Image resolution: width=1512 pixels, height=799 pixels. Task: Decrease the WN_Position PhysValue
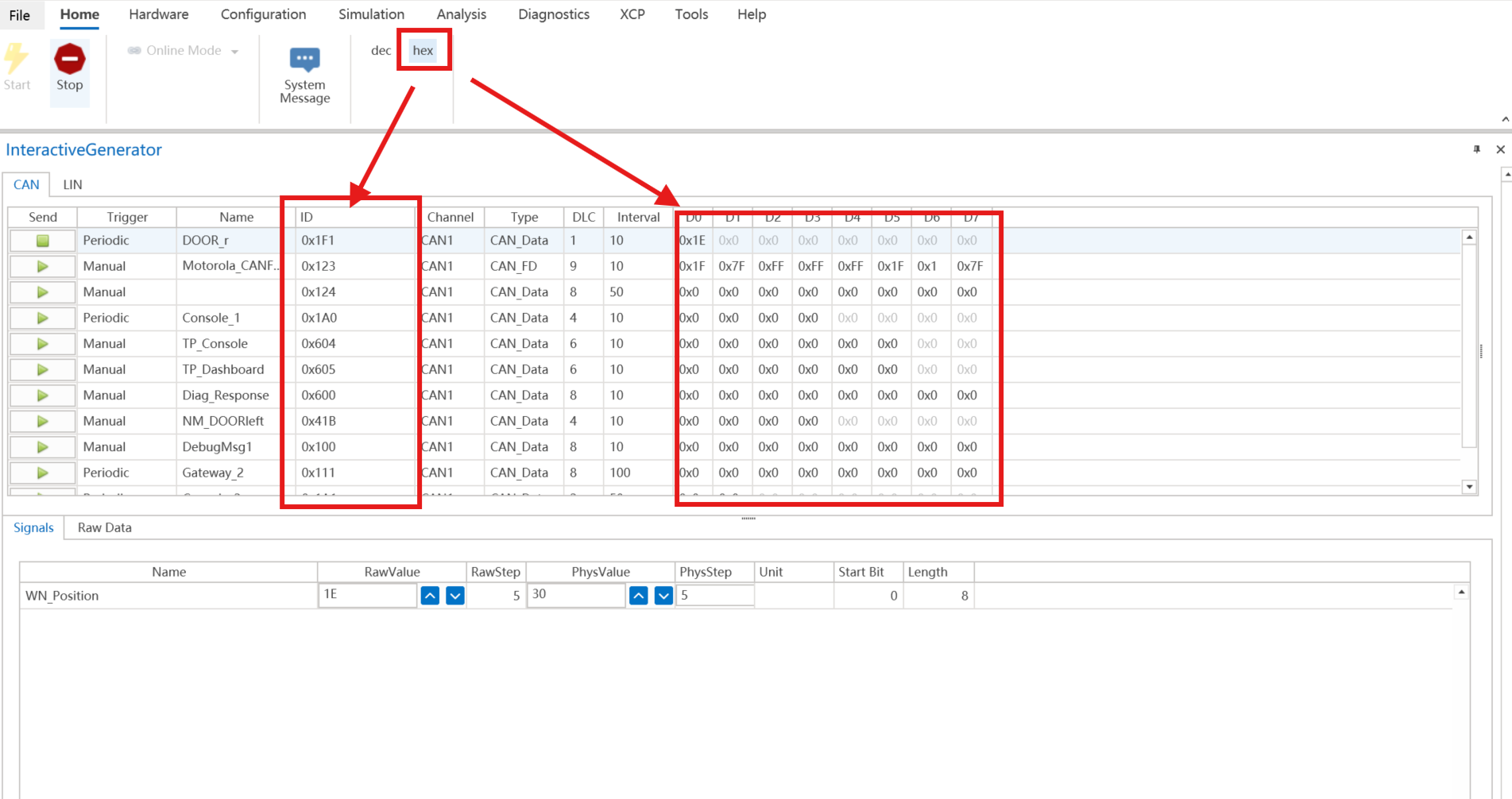tap(663, 596)
